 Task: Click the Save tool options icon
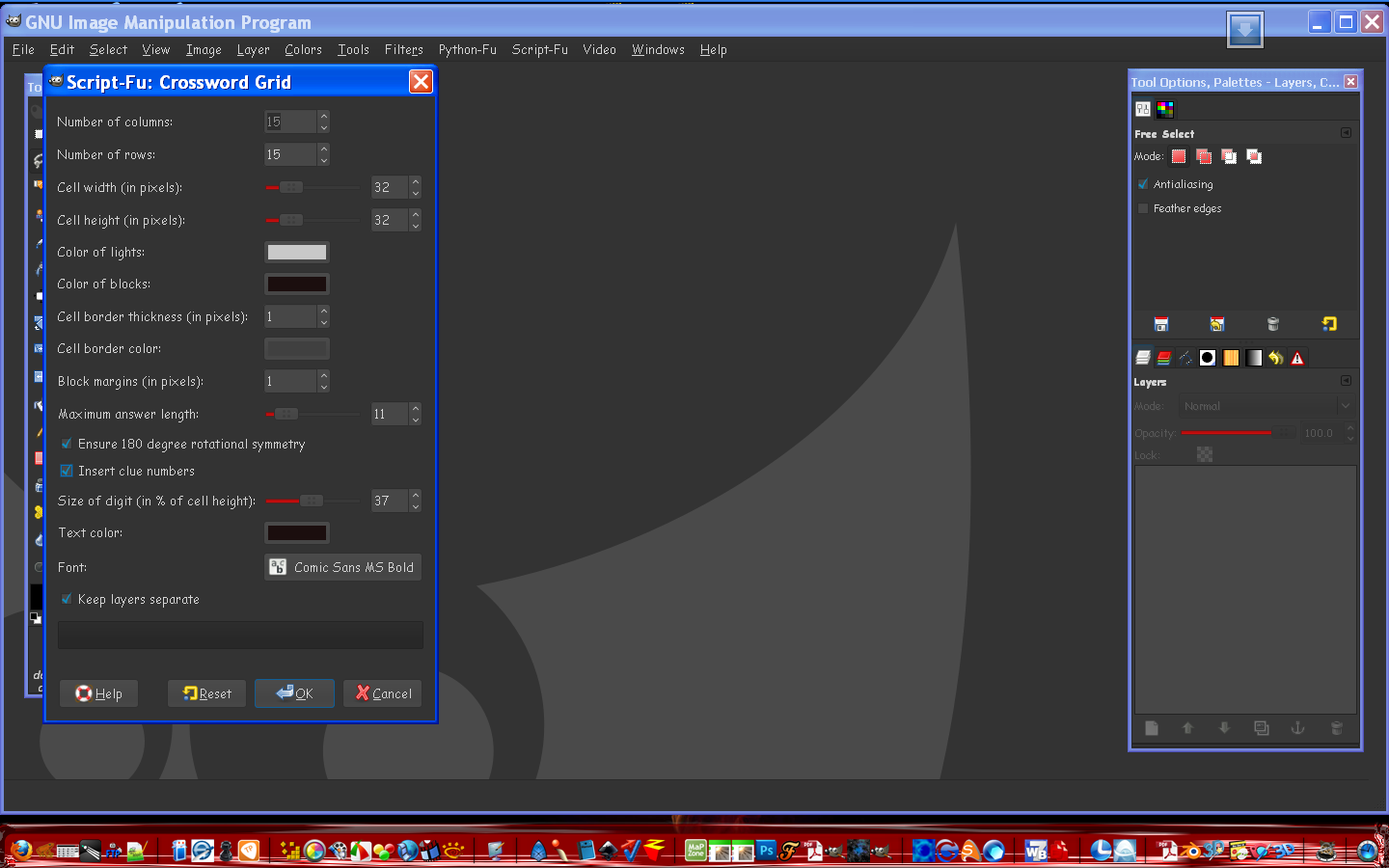click(1161, 324)
